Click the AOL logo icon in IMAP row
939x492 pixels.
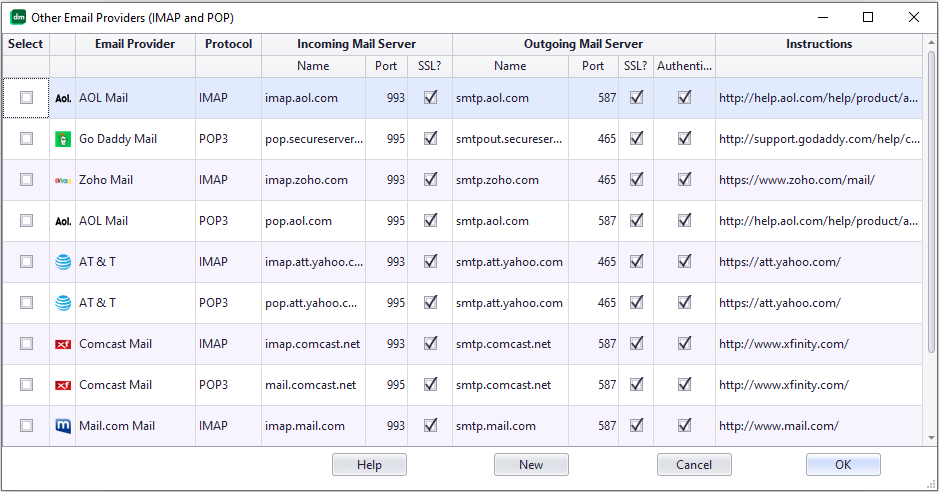pyautogui.click(x=63, y=98)
